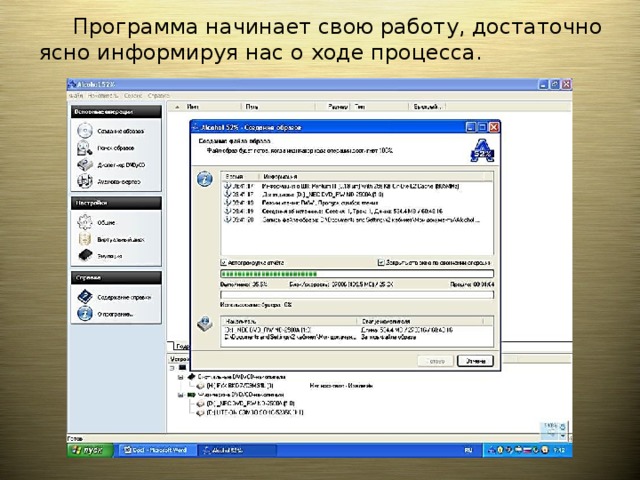The height and width of the screenshot is (480, 640).
Task: Collapse the physical DVD/CD devices node
Action: pos(180,395)
